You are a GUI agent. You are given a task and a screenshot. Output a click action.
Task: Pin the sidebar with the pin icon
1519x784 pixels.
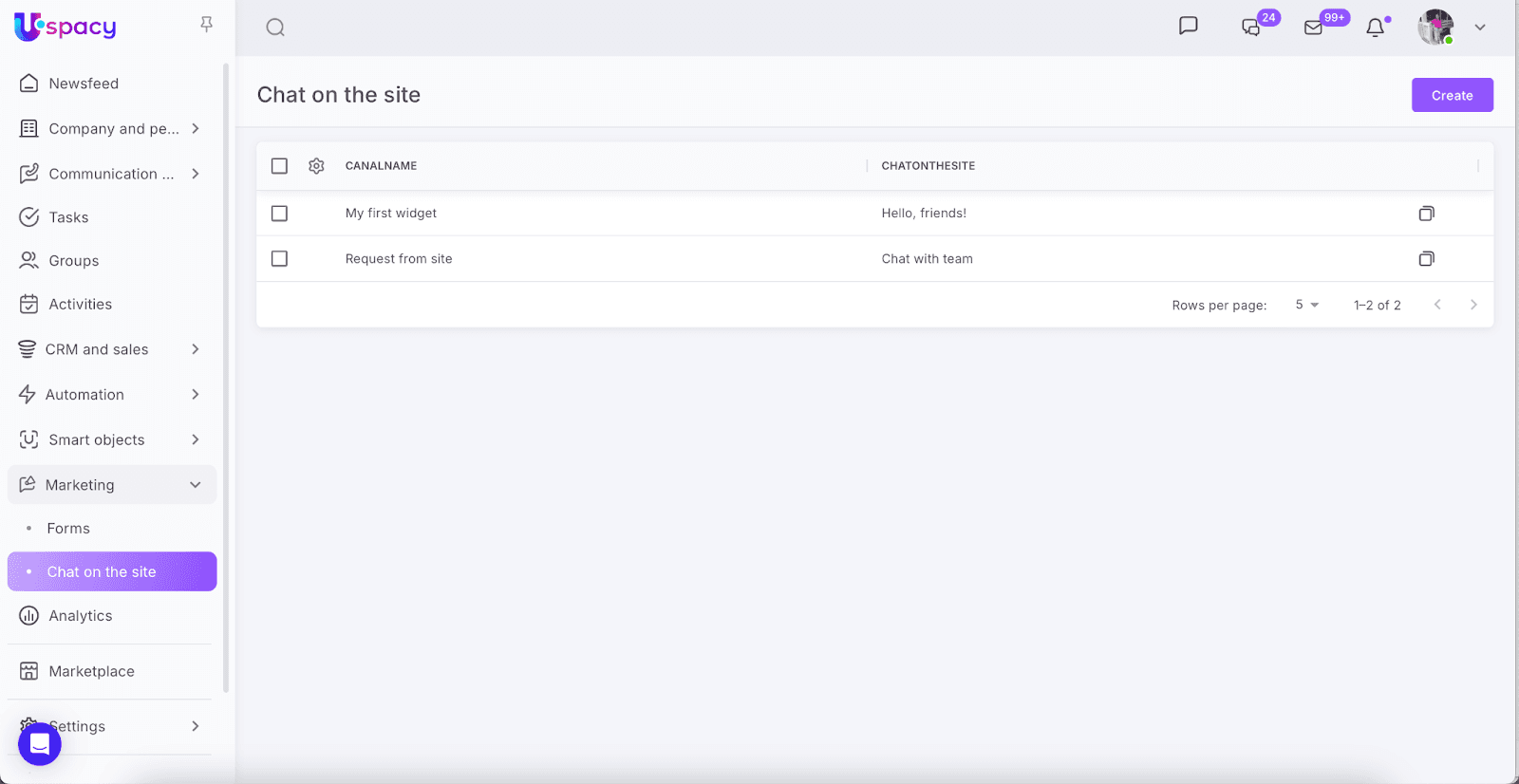tap(206, 25)
